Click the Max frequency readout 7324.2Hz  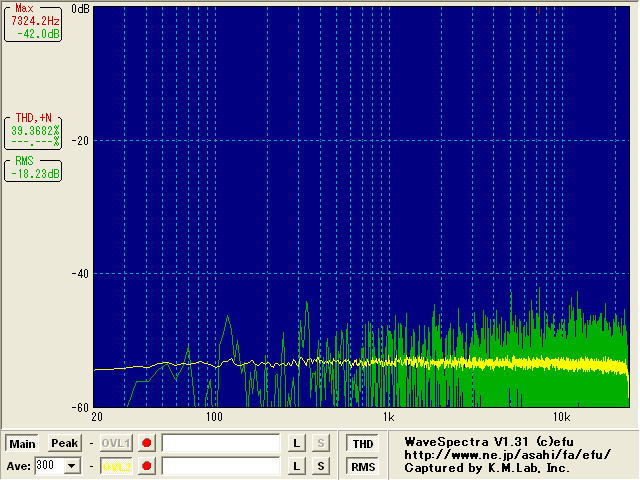(x=35, y=21)
